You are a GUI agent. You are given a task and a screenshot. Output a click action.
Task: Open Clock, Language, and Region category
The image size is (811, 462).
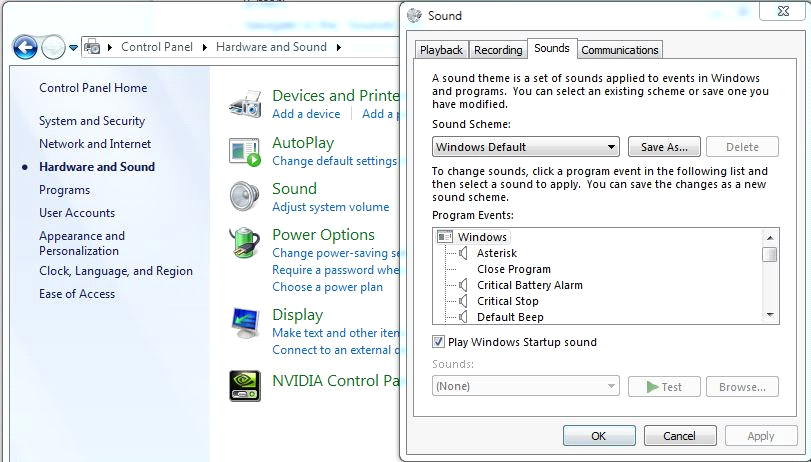116,271
